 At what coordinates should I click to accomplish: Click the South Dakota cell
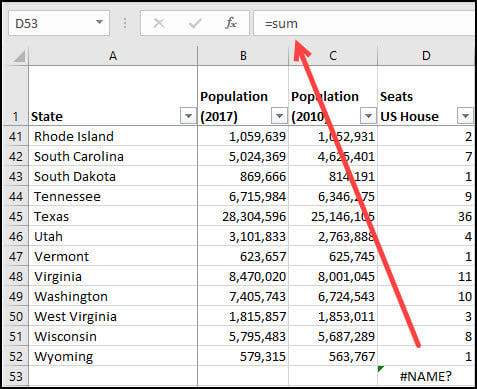pos(113,176)
